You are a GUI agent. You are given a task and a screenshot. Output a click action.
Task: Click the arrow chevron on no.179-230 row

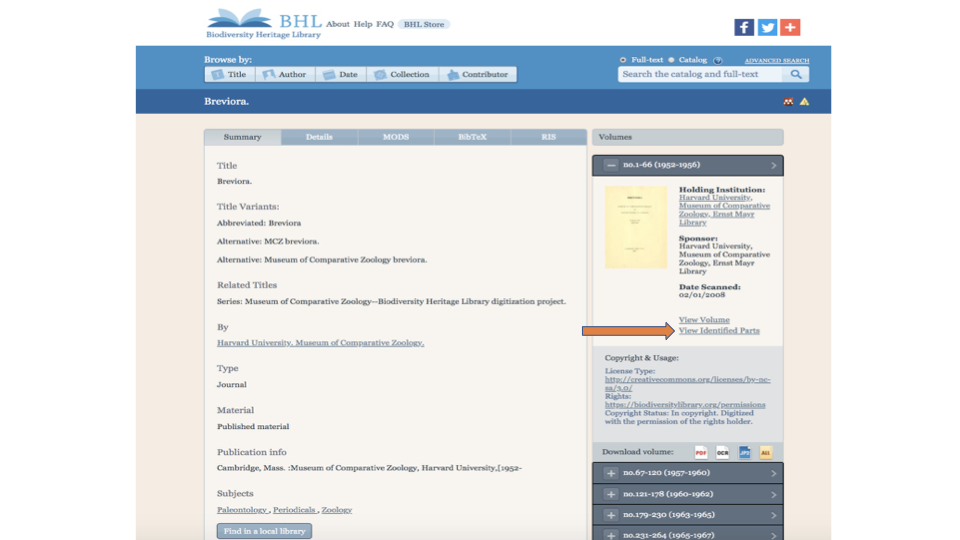coord(774,515)
